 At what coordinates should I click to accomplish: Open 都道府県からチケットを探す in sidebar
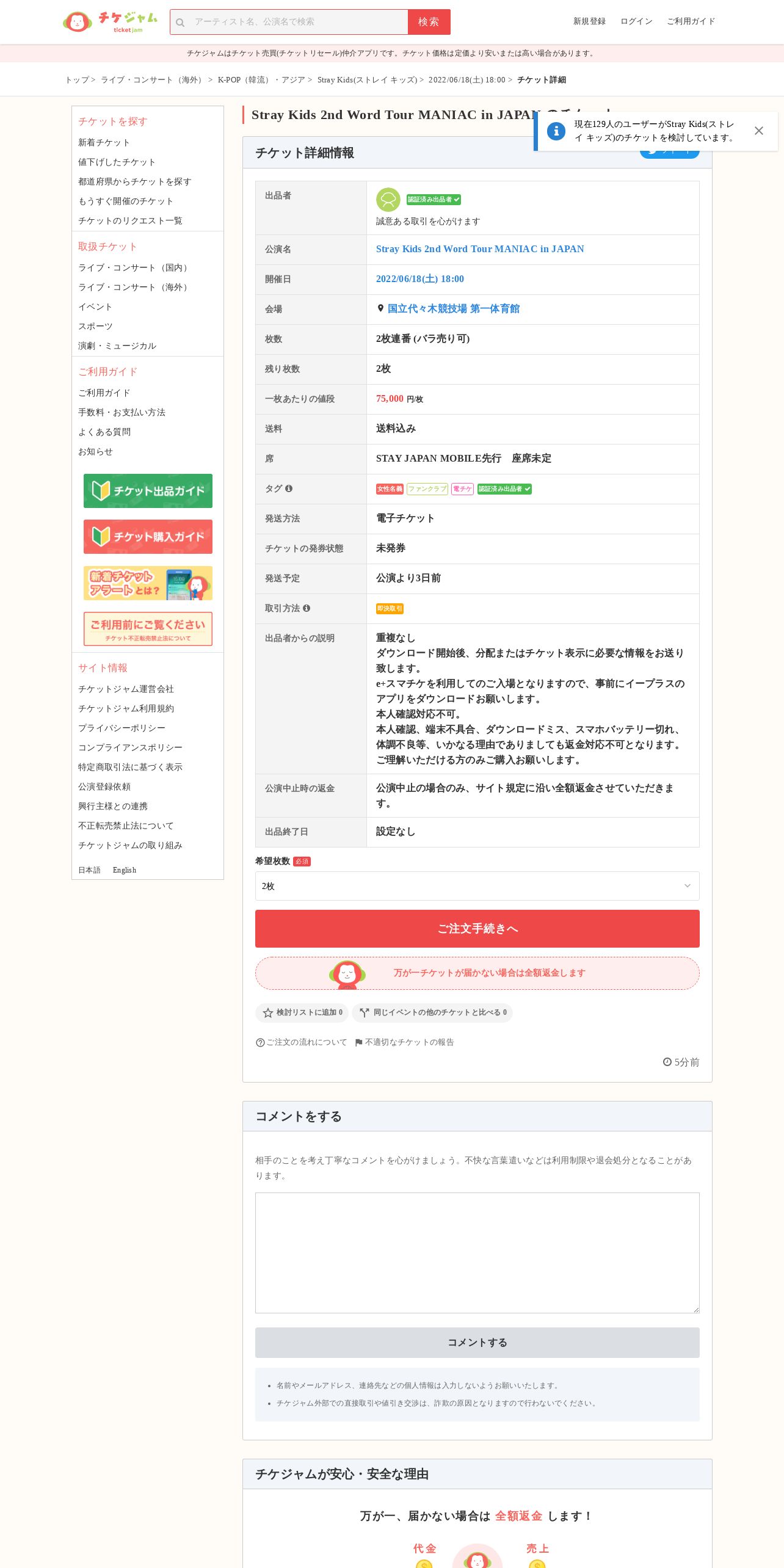click(x=134, y=181)
